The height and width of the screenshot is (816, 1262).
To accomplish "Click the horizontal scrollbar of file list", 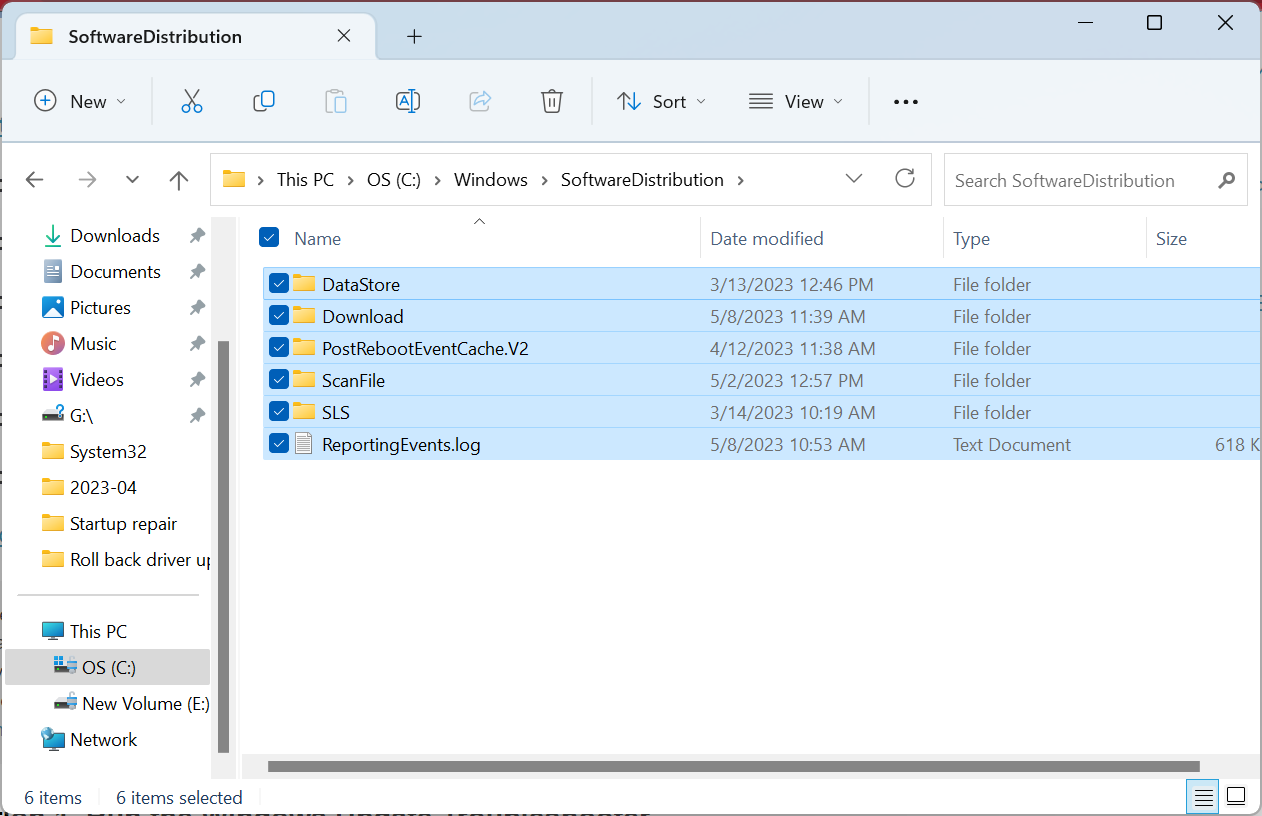I will (733, 767).
